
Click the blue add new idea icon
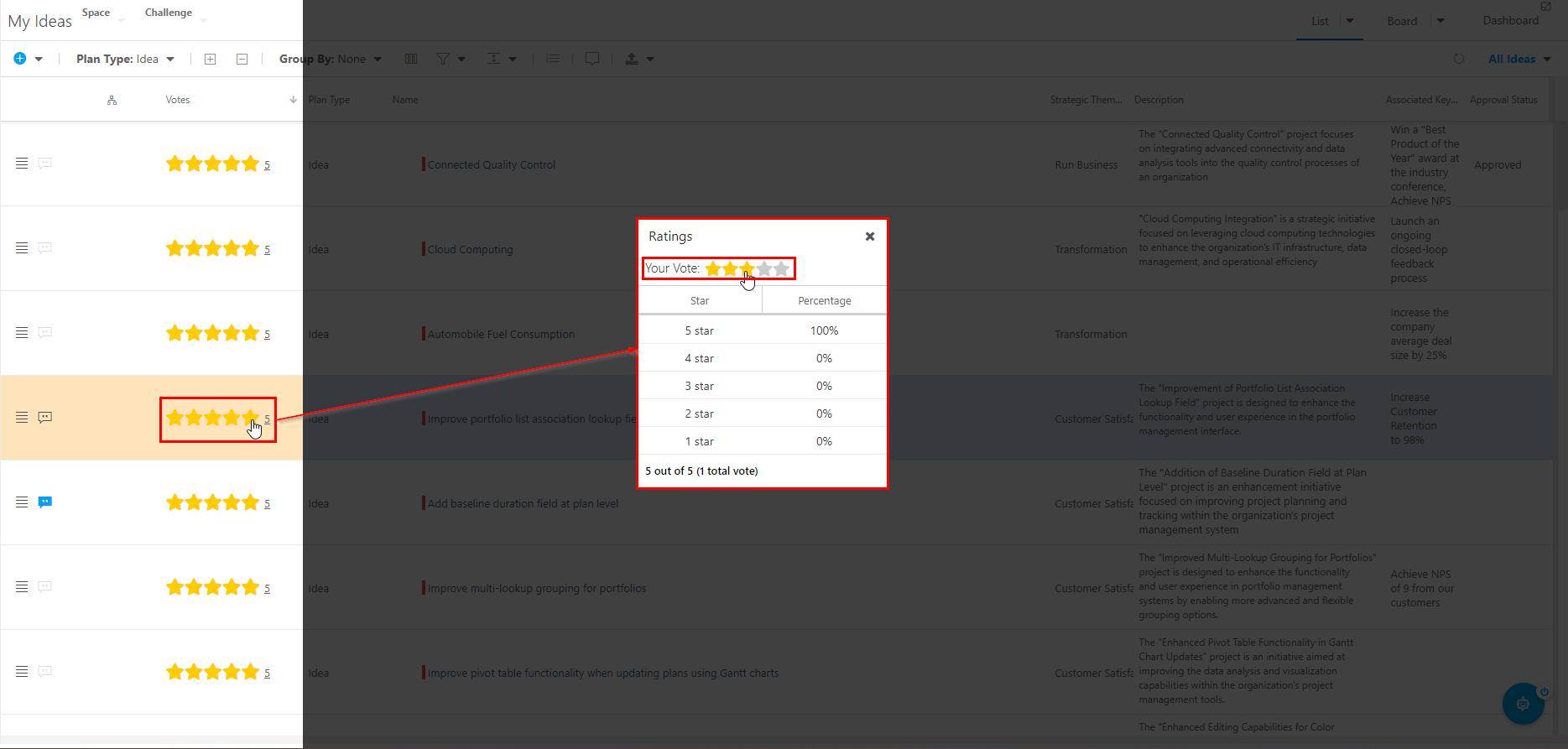pos(20,59)
